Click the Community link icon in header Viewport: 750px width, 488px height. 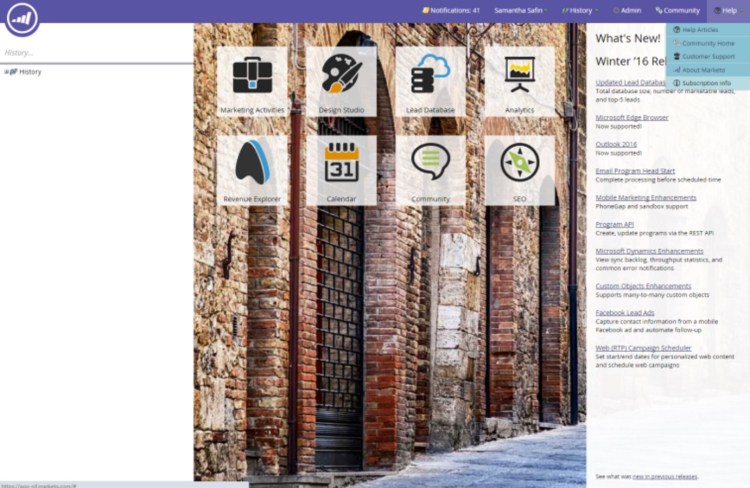659,10
